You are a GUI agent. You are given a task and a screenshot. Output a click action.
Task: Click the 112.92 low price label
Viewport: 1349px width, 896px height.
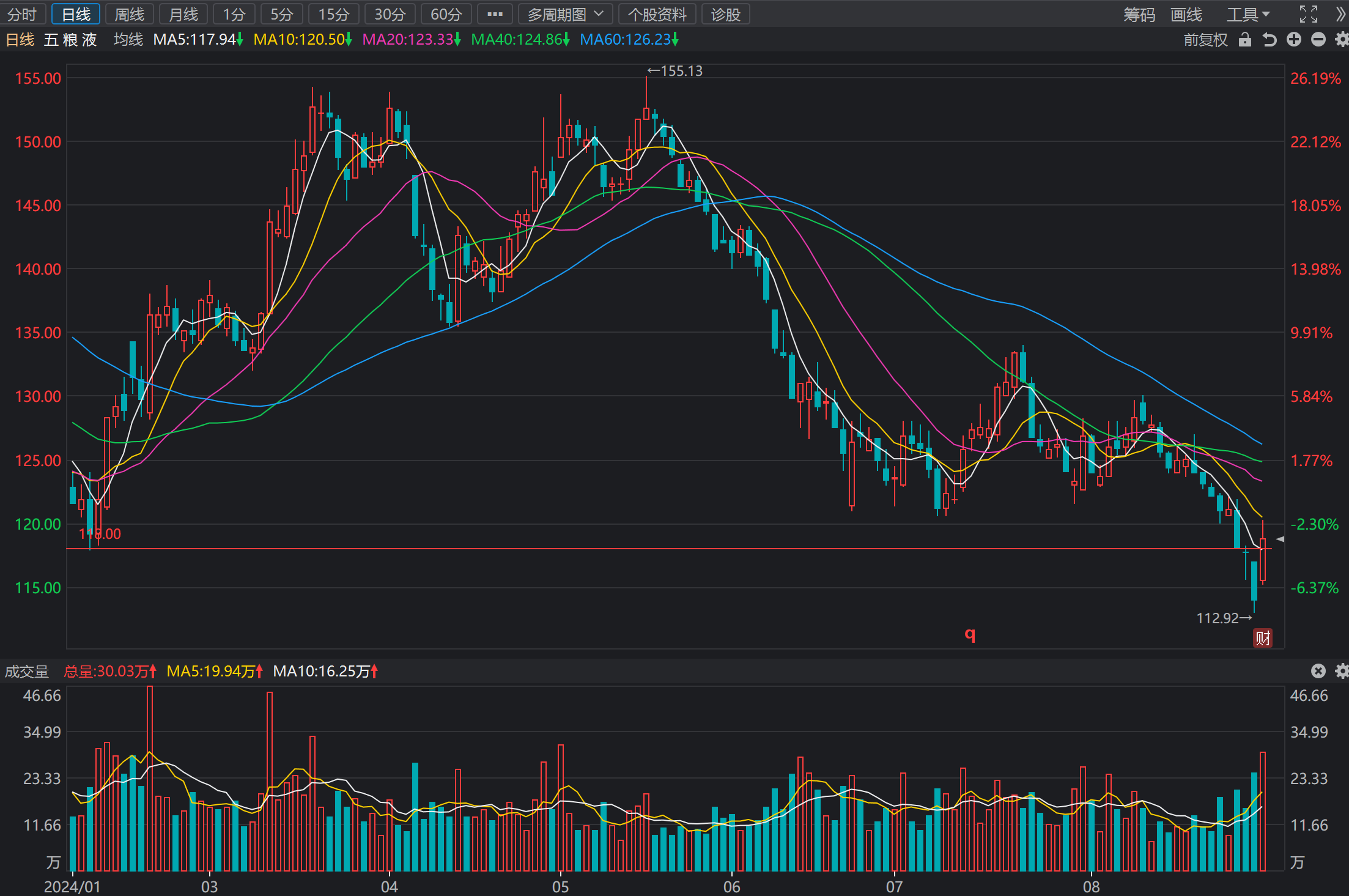point(1224,618)
